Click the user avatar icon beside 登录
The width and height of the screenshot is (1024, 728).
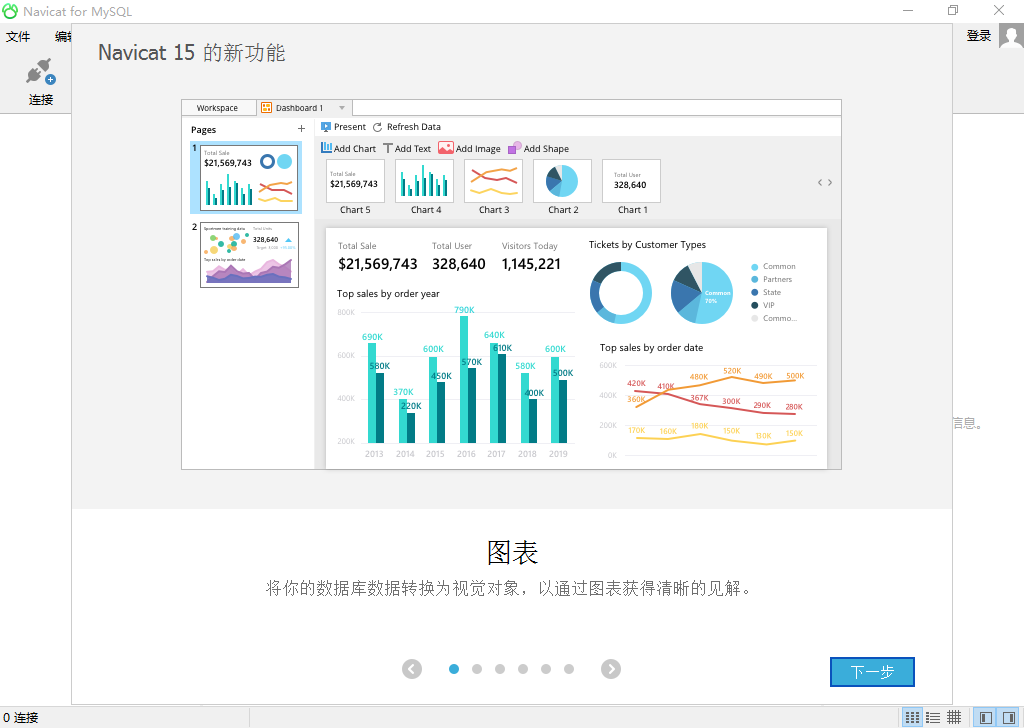coord(1010,37)
